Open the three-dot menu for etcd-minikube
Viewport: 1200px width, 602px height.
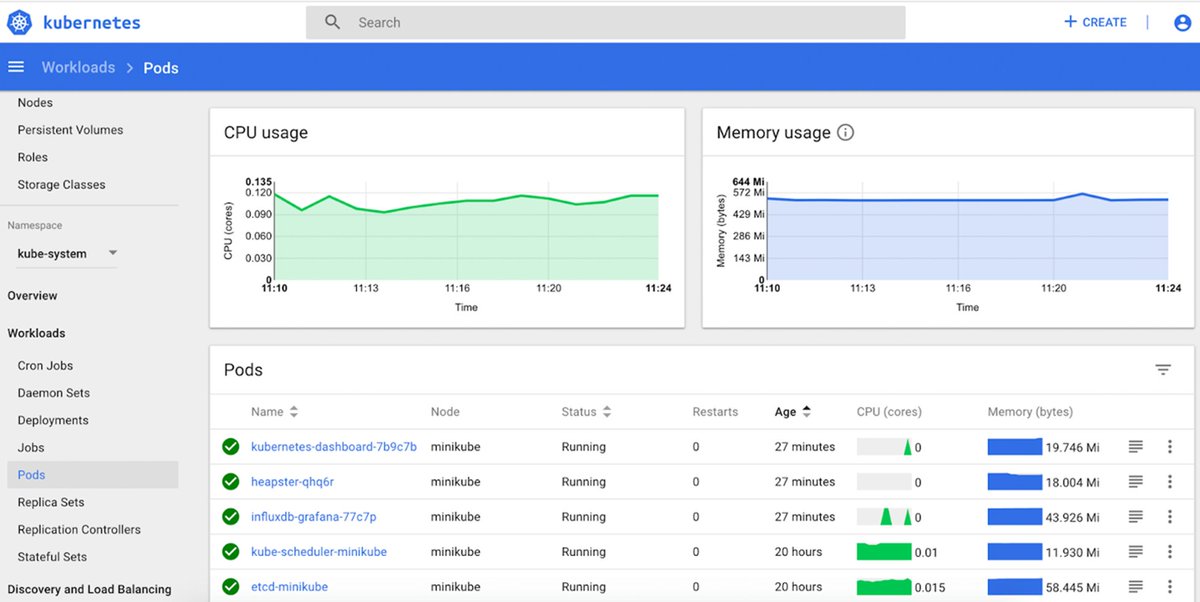[x=1170, y=587]
